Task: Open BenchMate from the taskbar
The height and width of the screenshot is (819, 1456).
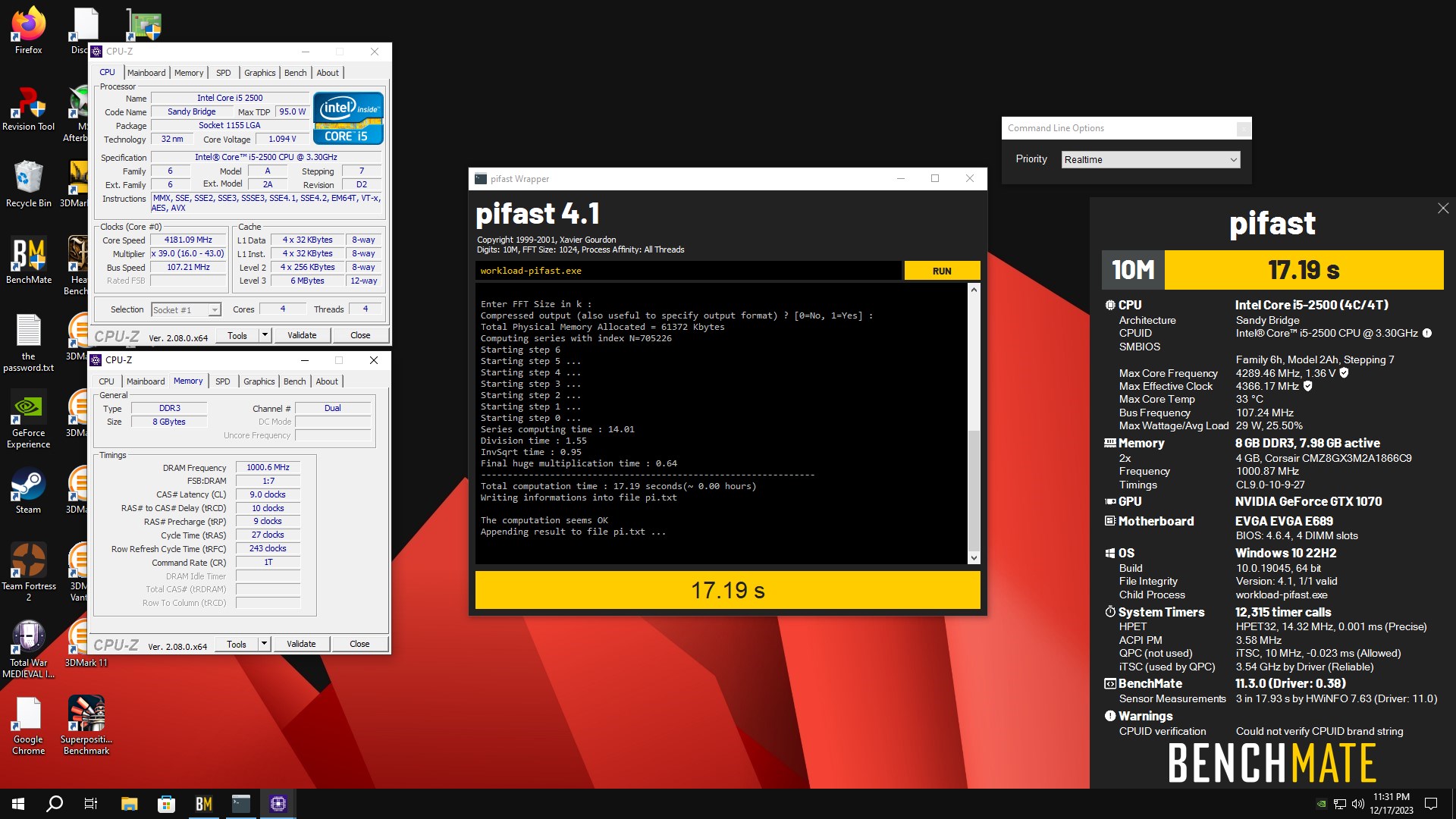Action: (203, 804)
